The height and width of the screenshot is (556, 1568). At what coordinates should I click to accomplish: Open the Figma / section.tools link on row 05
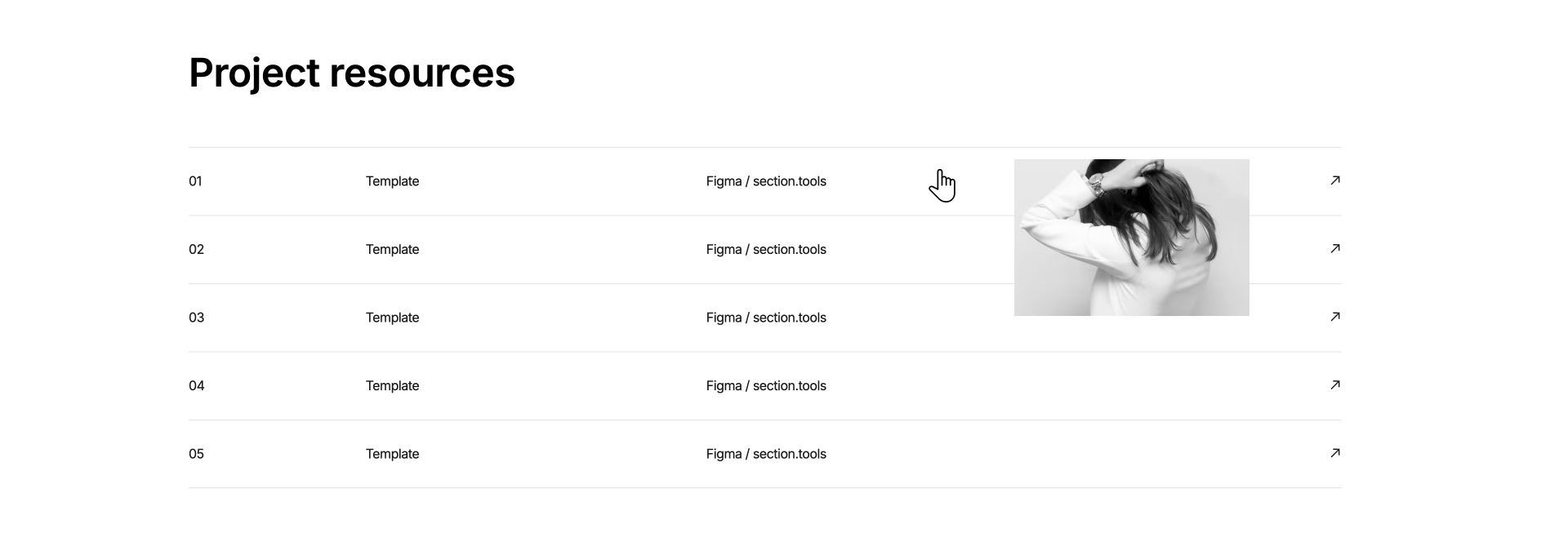click(766, 453)
